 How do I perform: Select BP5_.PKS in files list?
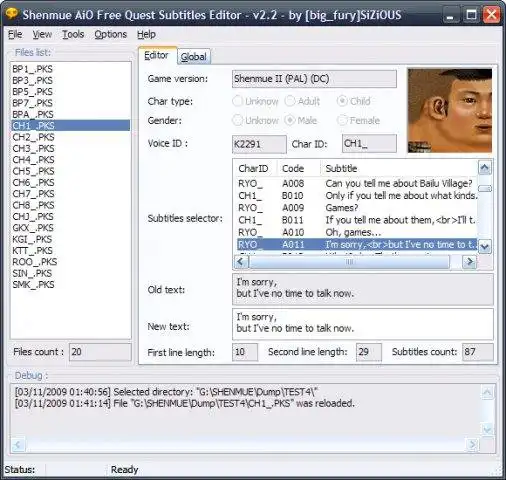point(70,92)
